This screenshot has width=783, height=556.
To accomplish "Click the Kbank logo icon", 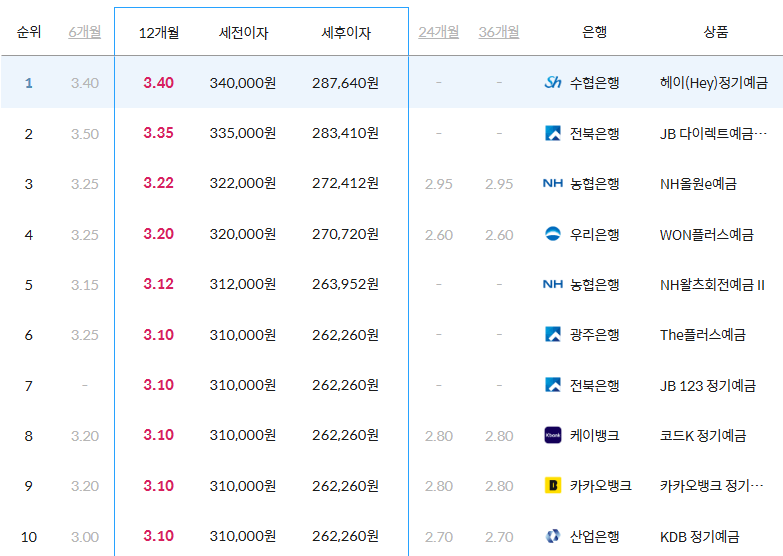I will coord(553,435).
